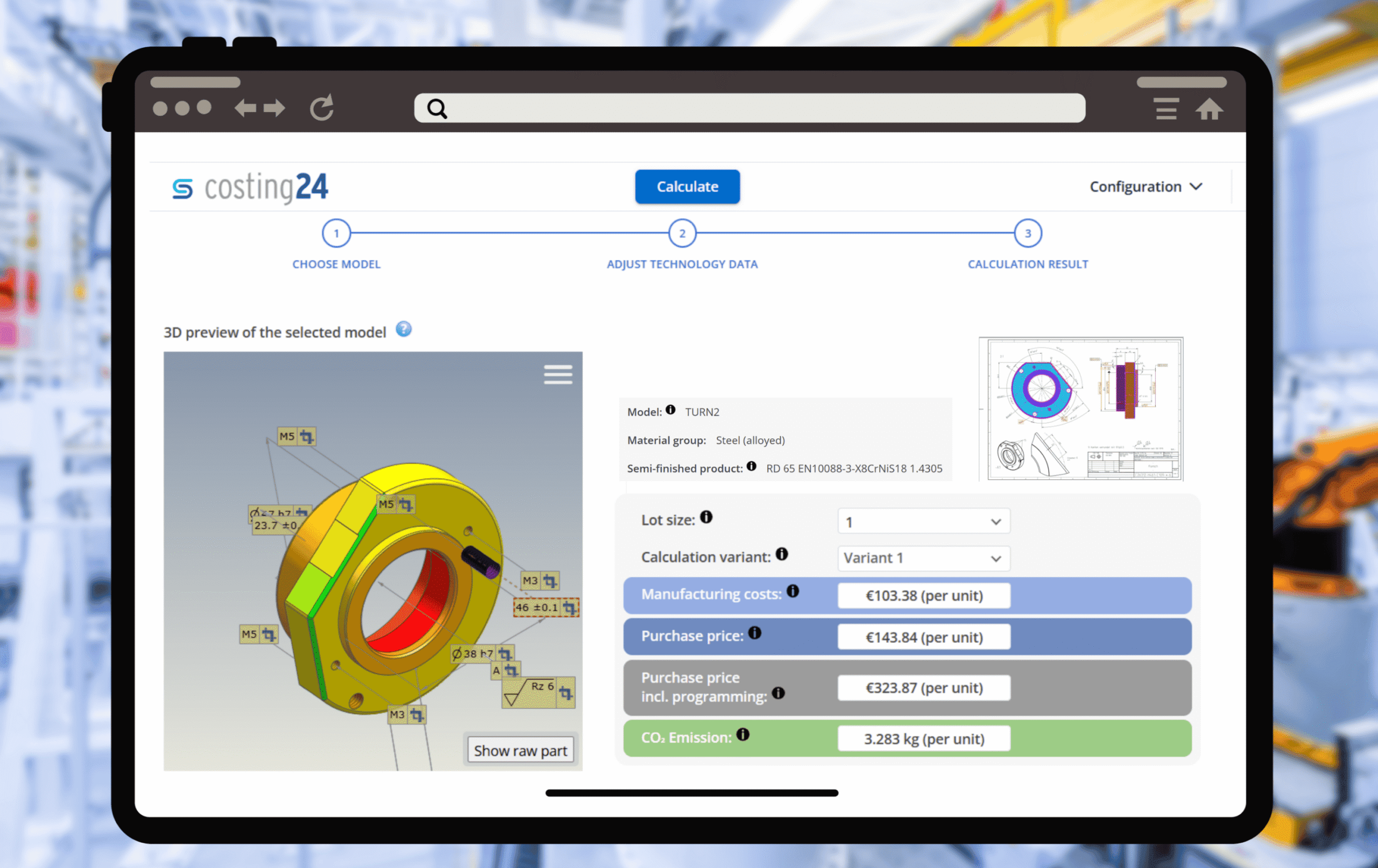
Task: Click info icon next to Purchase price
Action: coord(755,632)
